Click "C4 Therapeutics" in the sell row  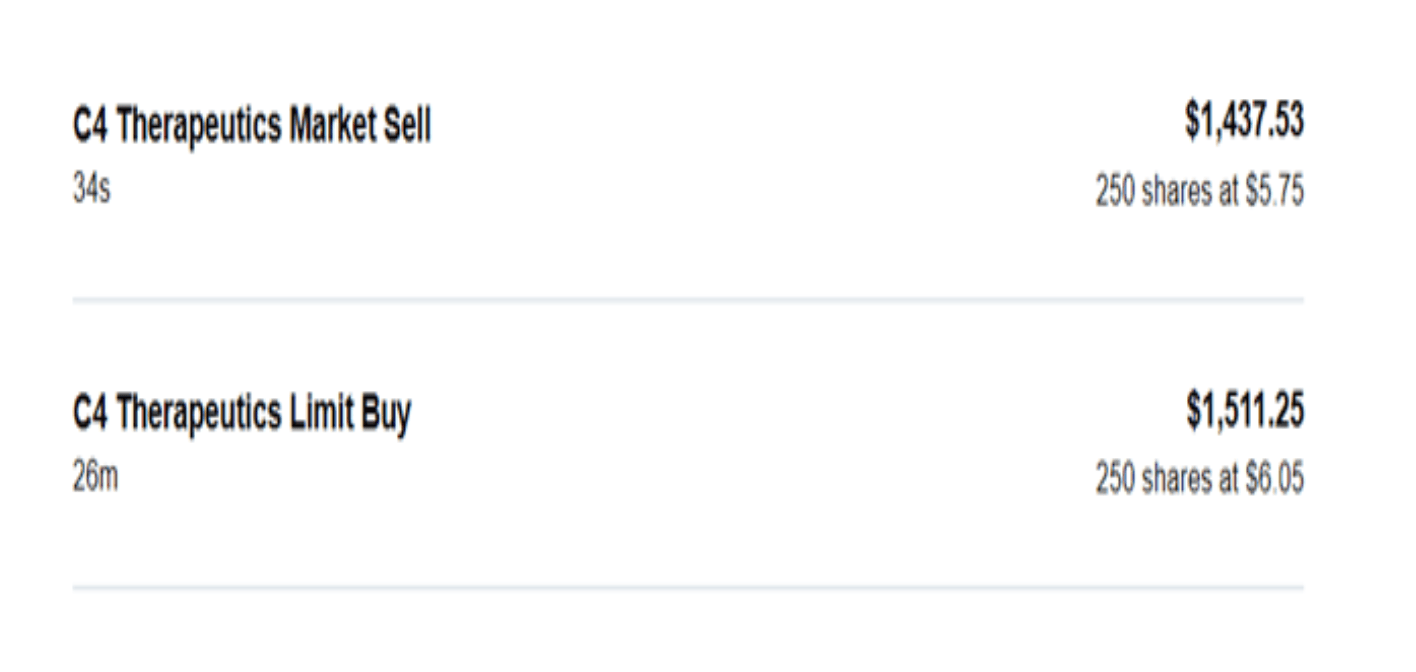click(x=177, y=128)
